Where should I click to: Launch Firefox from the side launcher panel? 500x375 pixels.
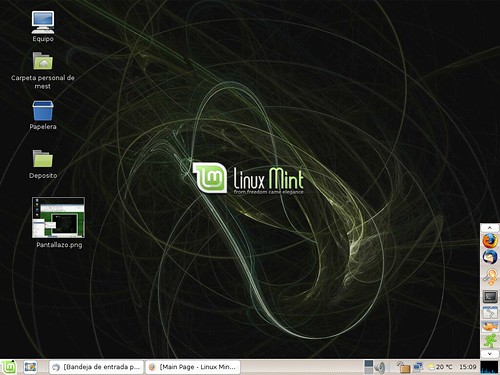coord(490,241)
